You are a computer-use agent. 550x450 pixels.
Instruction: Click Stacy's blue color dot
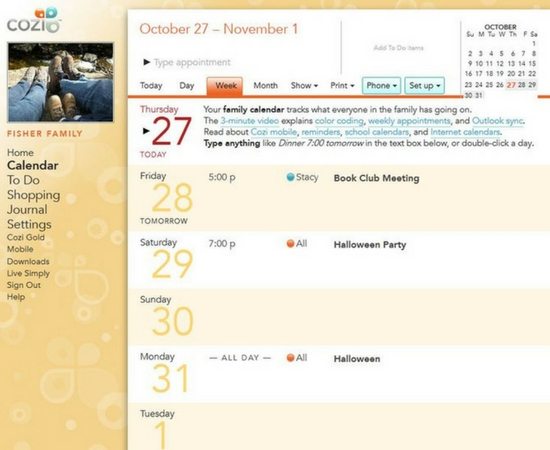point(290,177)
